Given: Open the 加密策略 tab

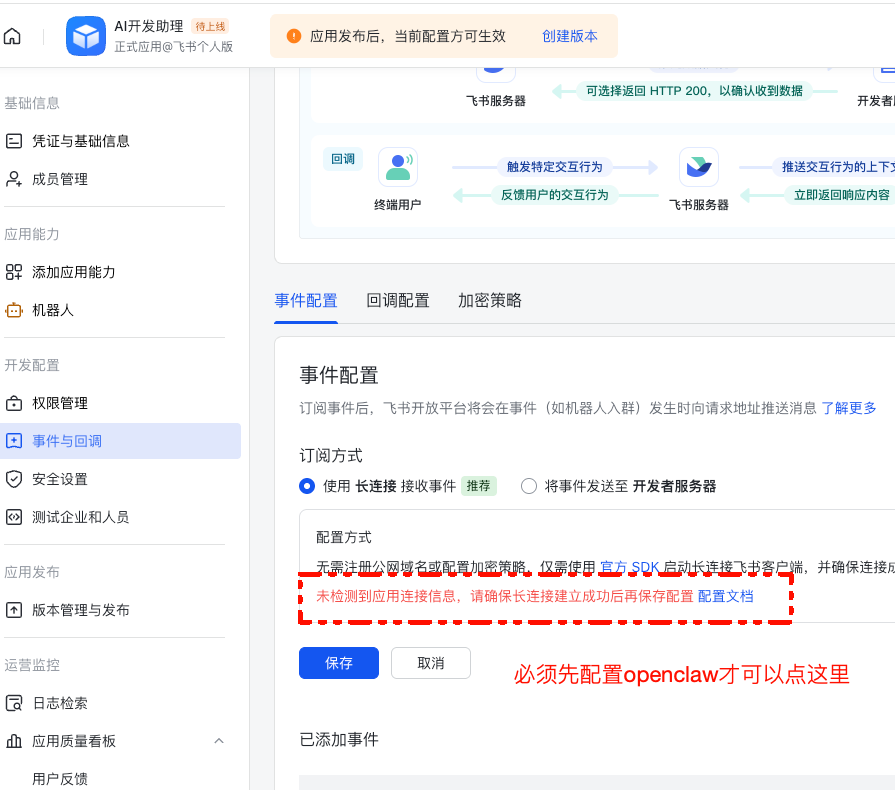Looking at the screenshot, I should point(490,301).
